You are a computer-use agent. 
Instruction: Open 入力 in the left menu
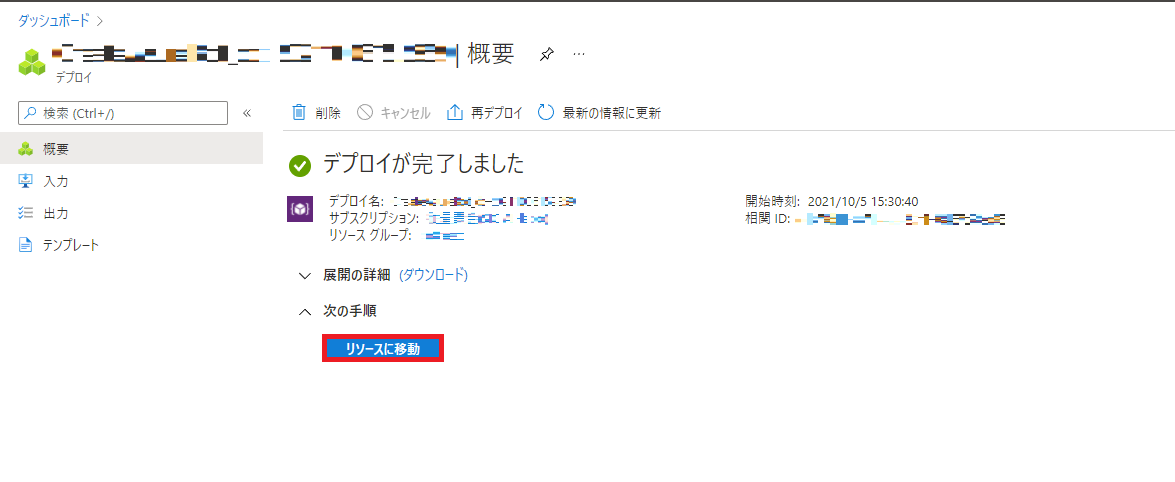pos(131,181)
